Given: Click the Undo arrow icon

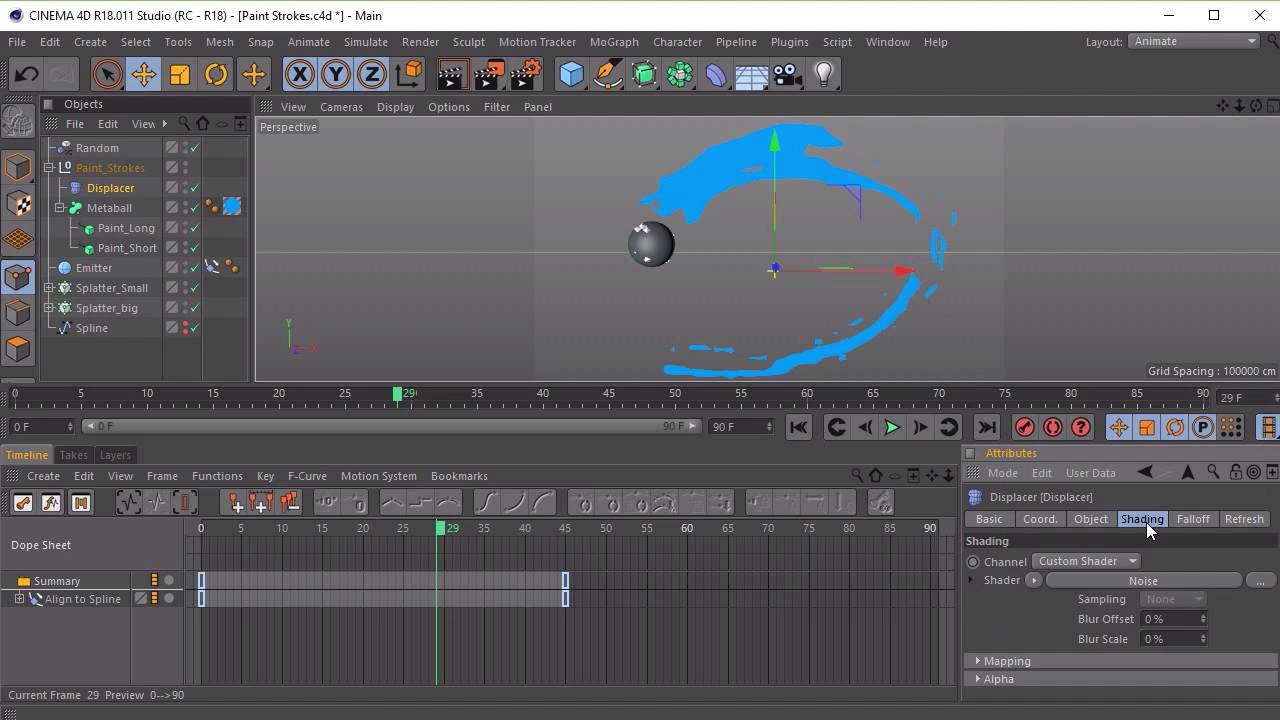Looking at the screenshot, I should [x=26, y=75].
